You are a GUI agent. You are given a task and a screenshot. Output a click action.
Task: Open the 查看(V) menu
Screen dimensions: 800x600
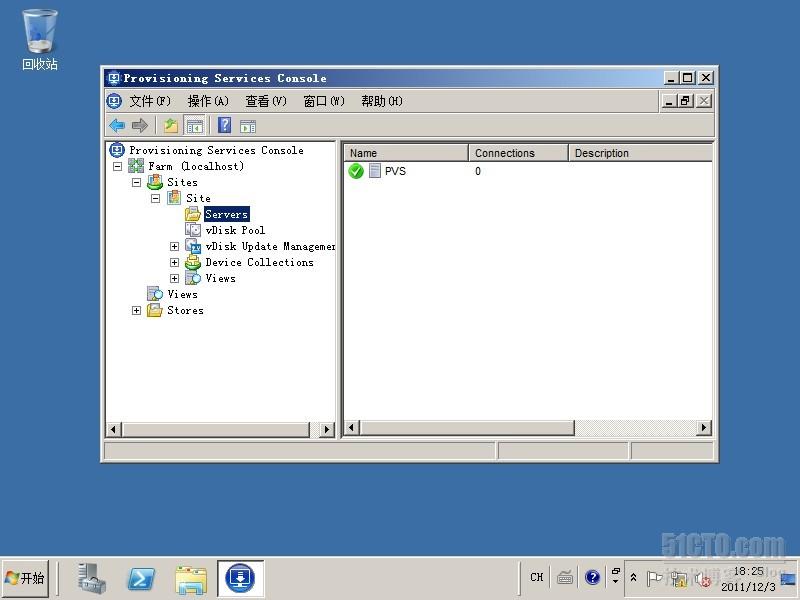tap(266, 101)
